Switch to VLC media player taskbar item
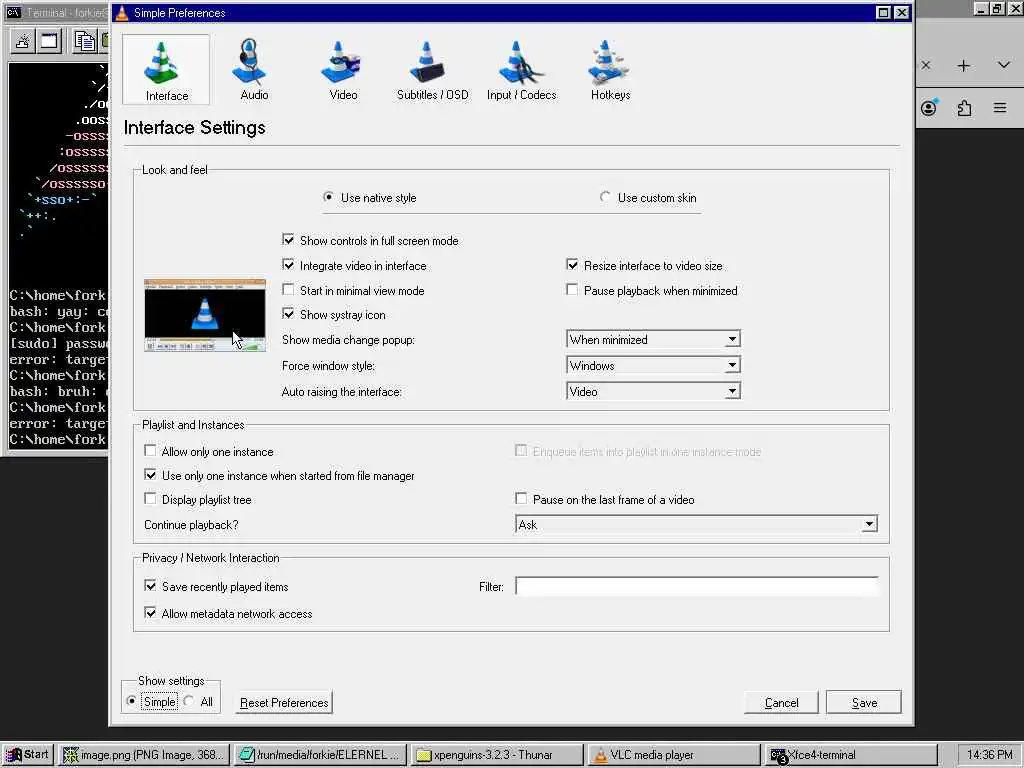The height and width of the screenshot is (768, 1024). click(673, 755)
